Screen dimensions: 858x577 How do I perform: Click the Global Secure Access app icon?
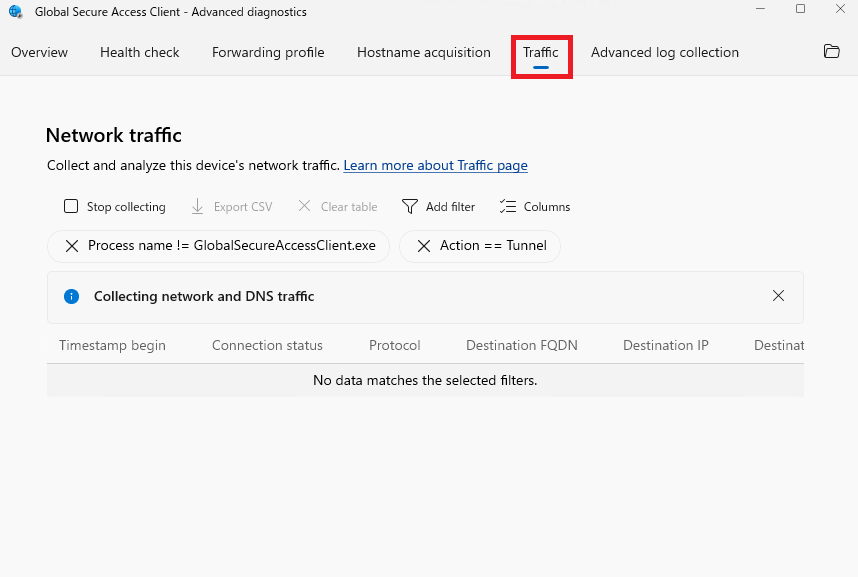(16, 12)
